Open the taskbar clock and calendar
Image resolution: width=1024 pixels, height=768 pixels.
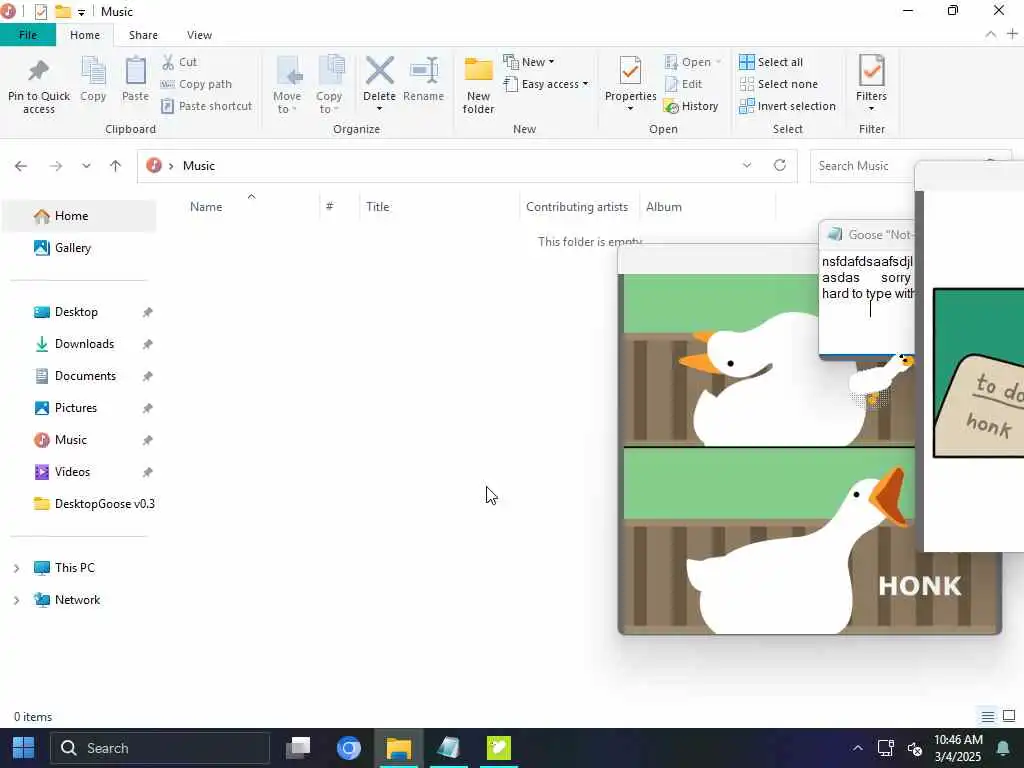click(958, 748)
